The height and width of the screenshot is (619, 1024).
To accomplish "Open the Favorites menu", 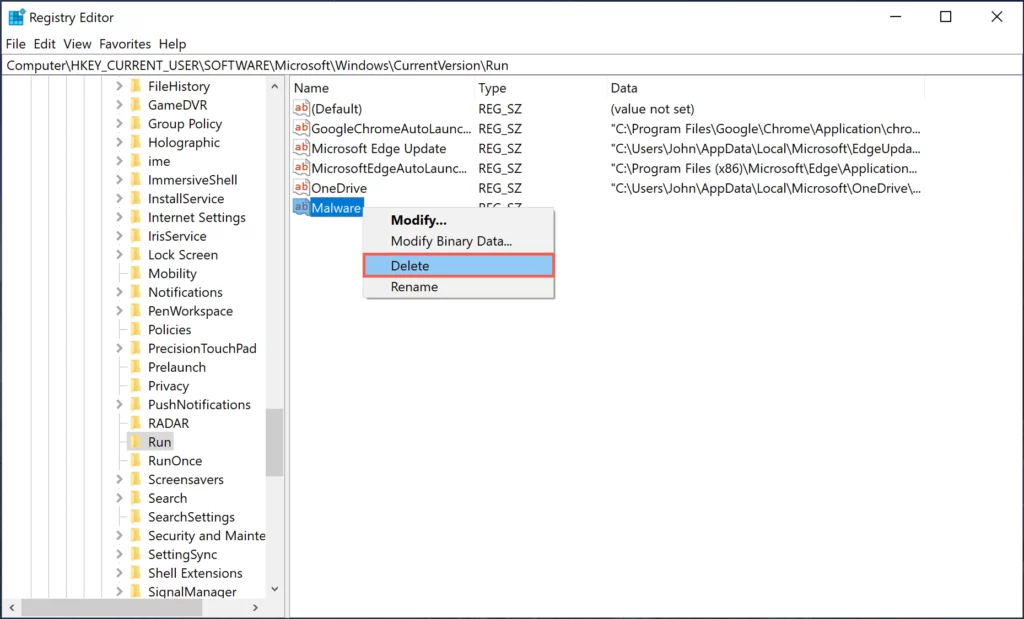I will 124,43.
